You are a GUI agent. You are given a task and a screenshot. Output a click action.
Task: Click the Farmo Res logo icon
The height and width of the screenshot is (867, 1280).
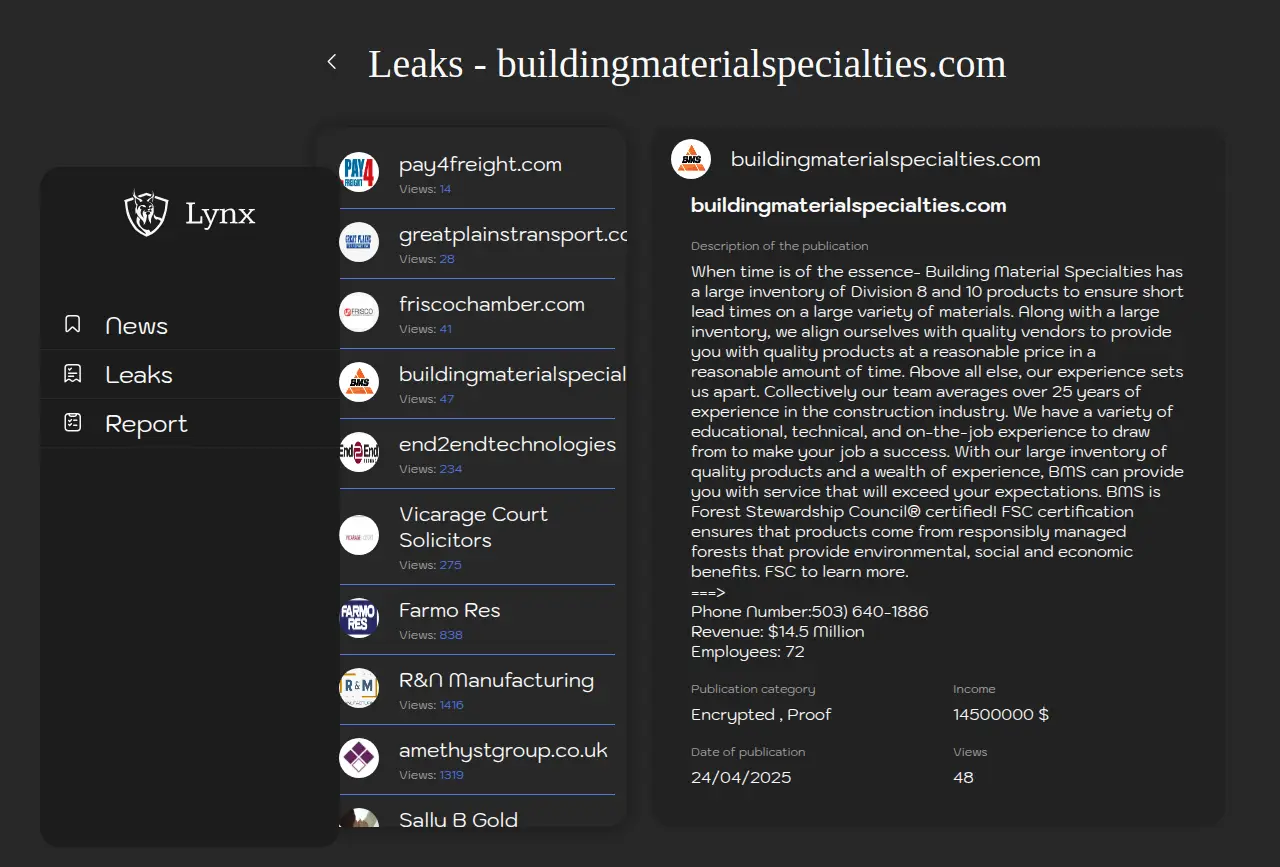[x=359, y=618]
